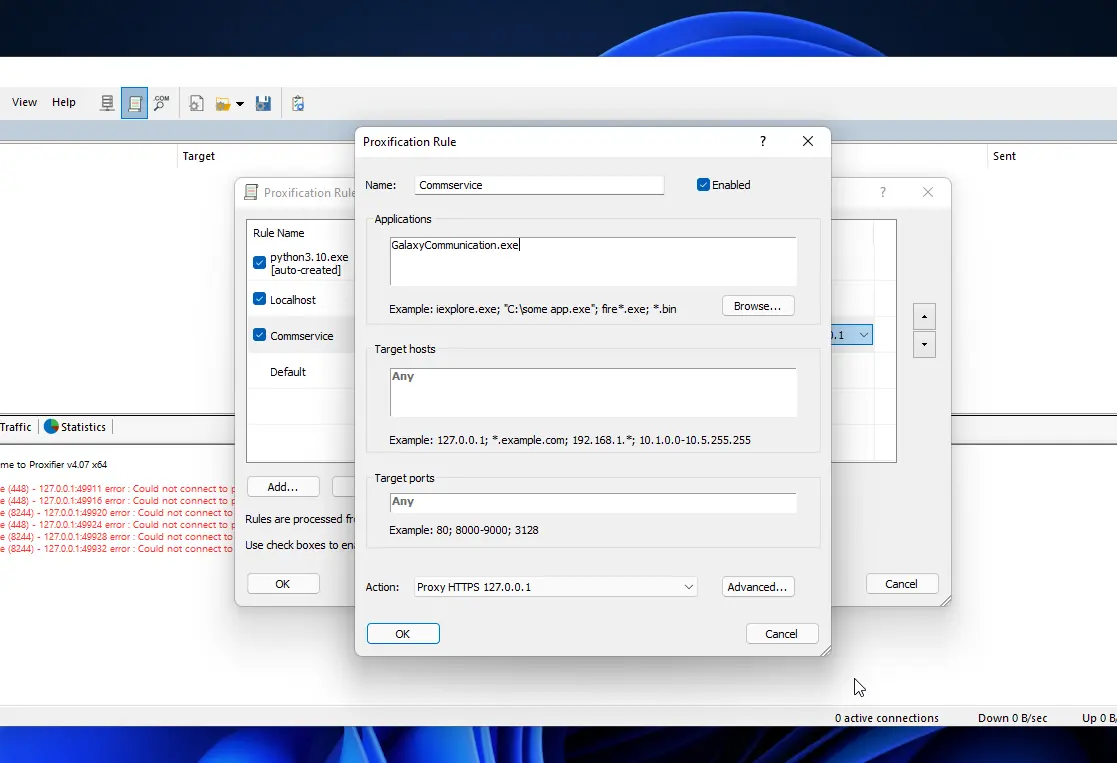1117x763 pixels.
Task: Click the clipboard check icon in toolbar
Action: (x=298, y=103)
